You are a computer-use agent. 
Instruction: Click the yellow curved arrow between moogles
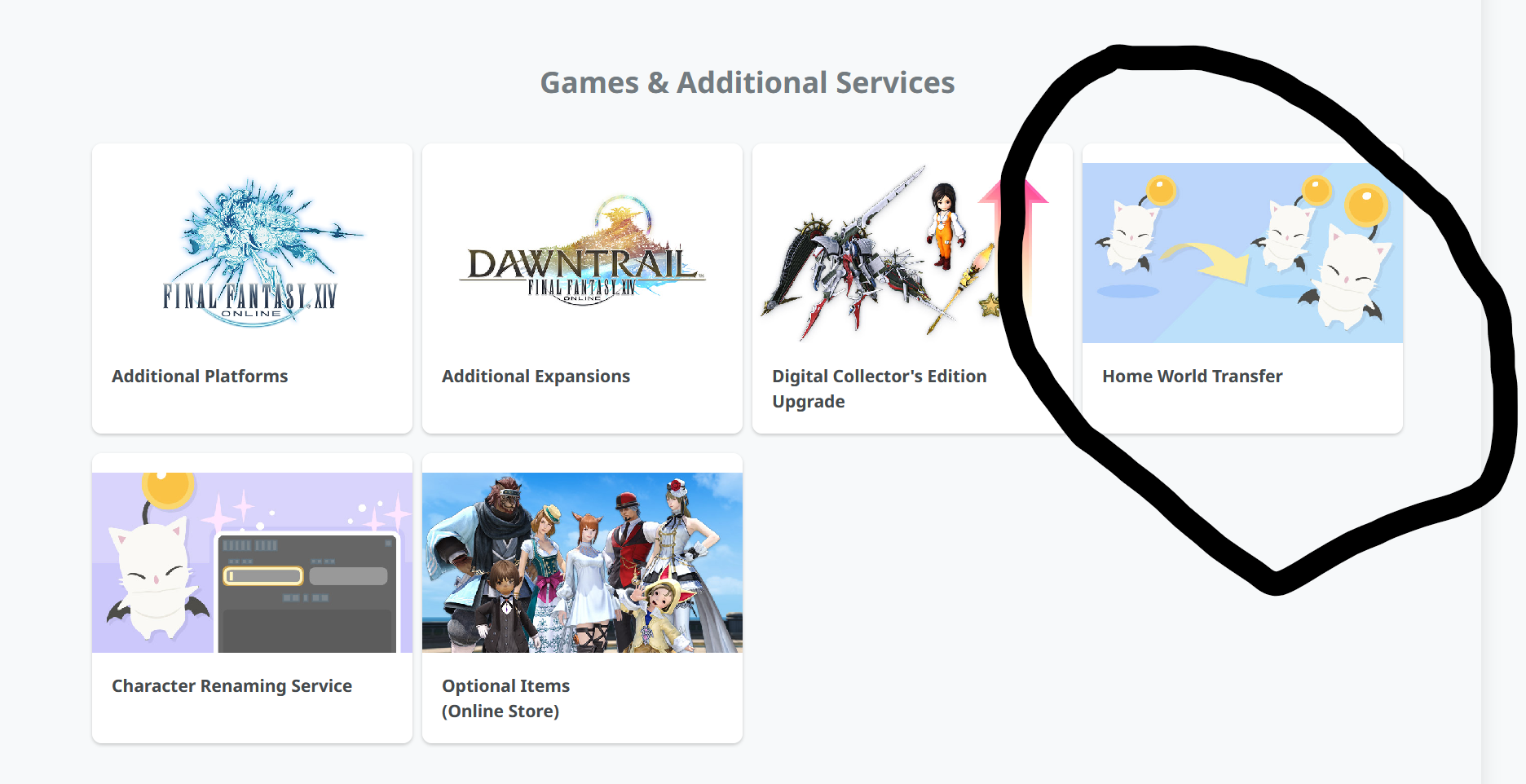pyautogui.click(x=1206, y=260)
